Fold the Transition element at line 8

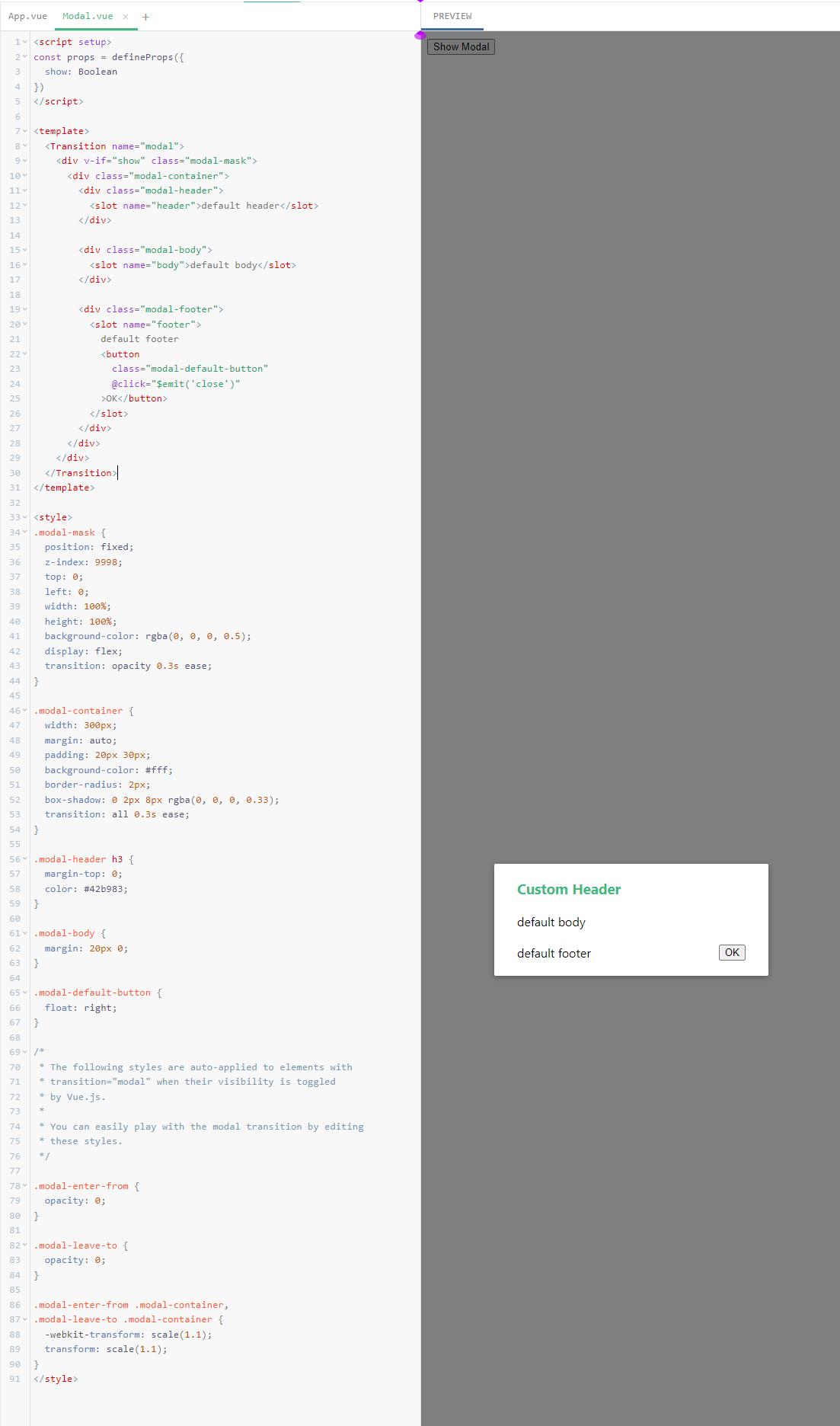[25, 146]
